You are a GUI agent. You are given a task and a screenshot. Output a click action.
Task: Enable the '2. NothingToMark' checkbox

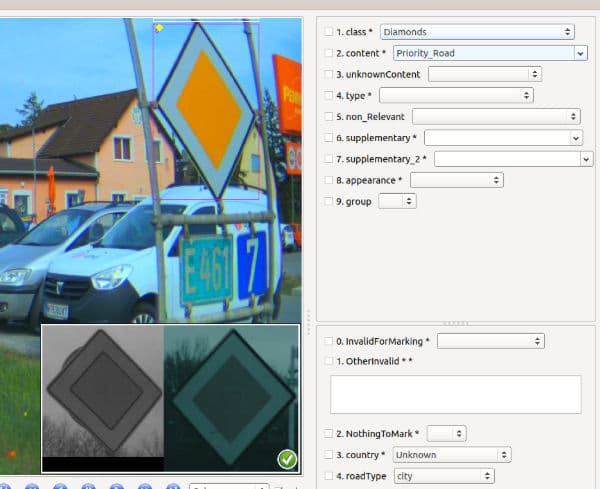pos(328,434)
